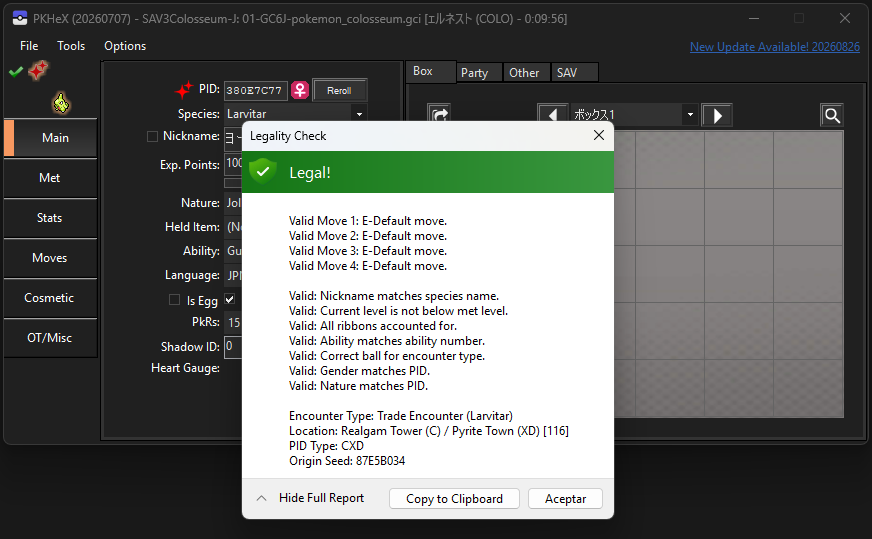Click Valid: Nature matches PID line

pyautogui.click(x=358, y=385)
